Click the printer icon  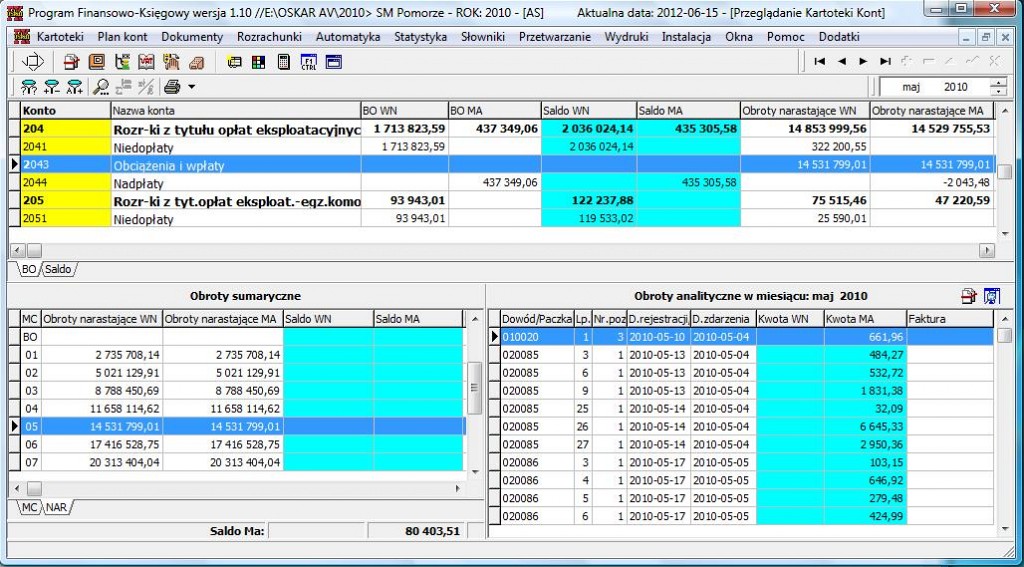coord(172,86)
